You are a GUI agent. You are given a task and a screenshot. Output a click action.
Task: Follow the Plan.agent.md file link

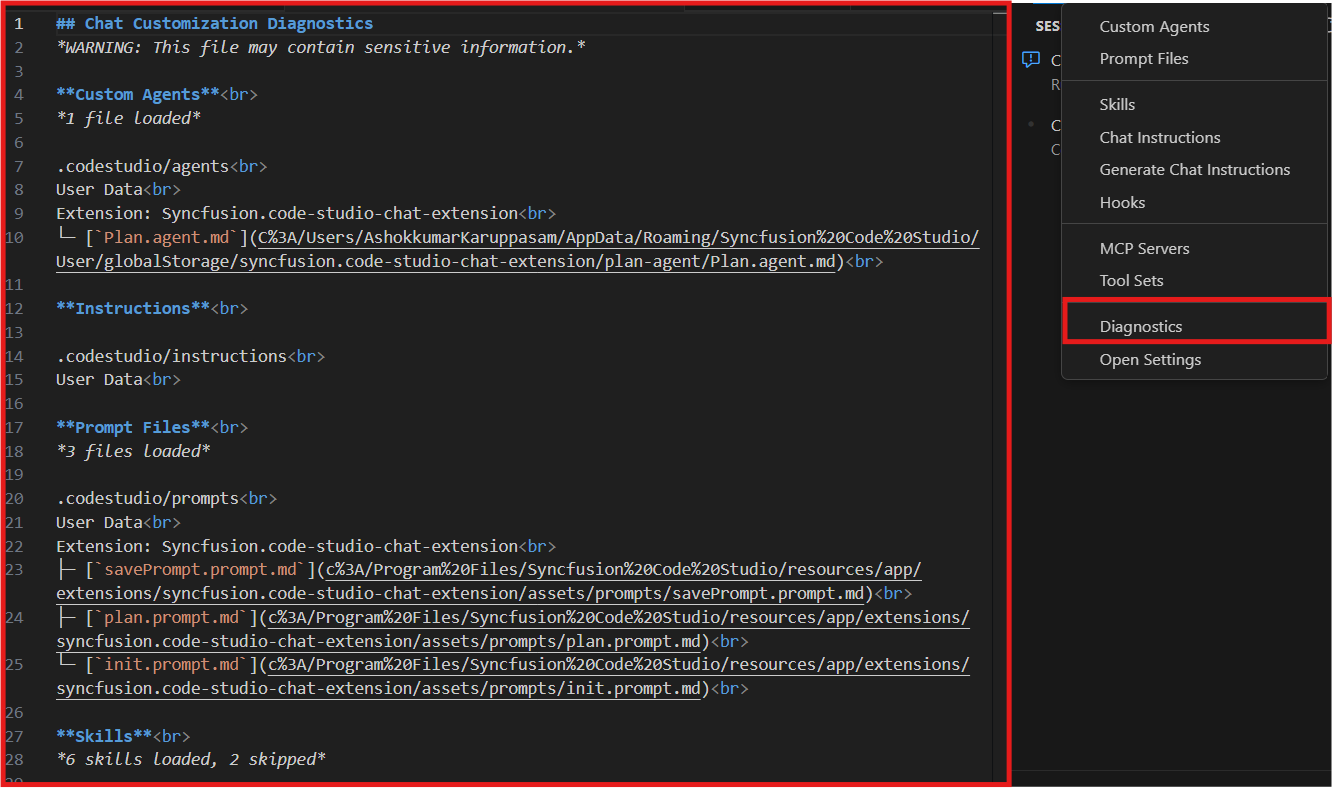point(163,237)
